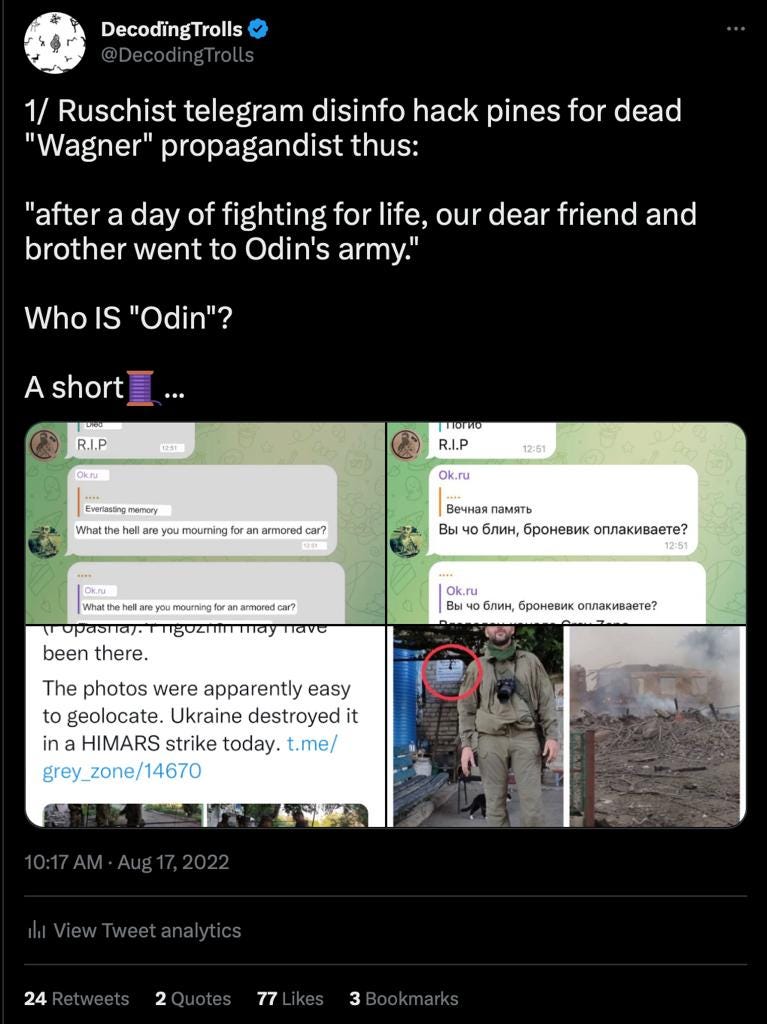
Task: Open the 77 Likes list
Action: tap(290, 999)
